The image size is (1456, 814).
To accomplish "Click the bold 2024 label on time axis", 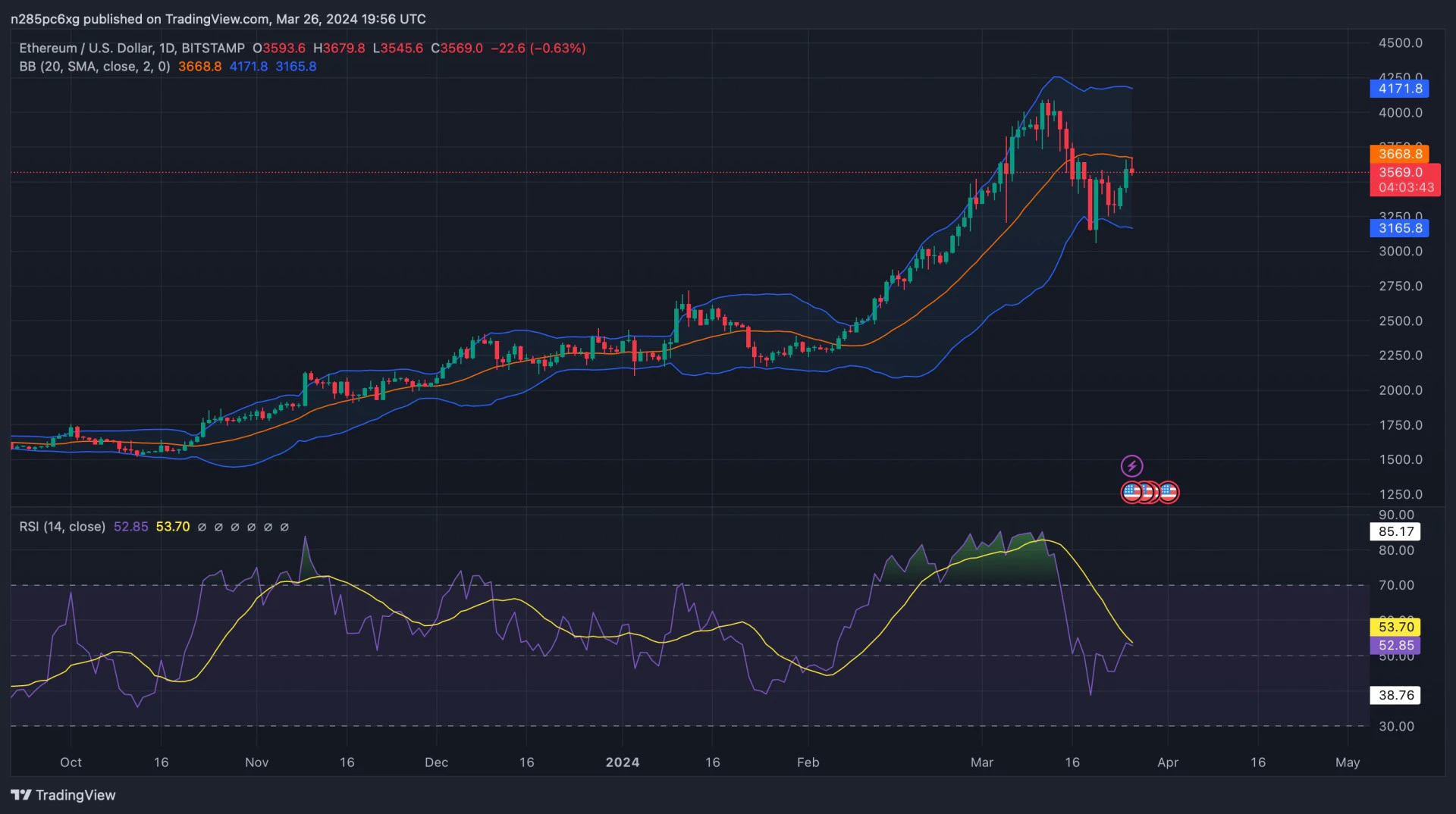I will [x=622, y=762].
